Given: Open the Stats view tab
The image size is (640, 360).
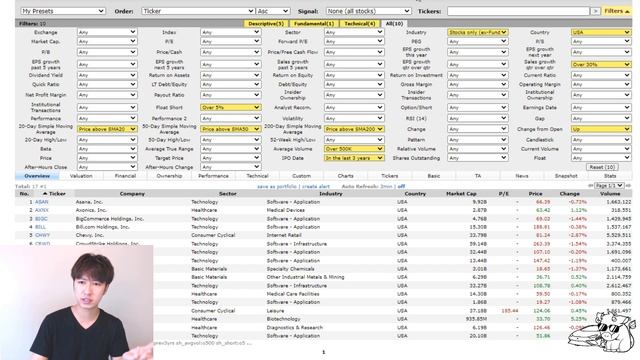Looking at the screenshot, I should tap(610, 176).
